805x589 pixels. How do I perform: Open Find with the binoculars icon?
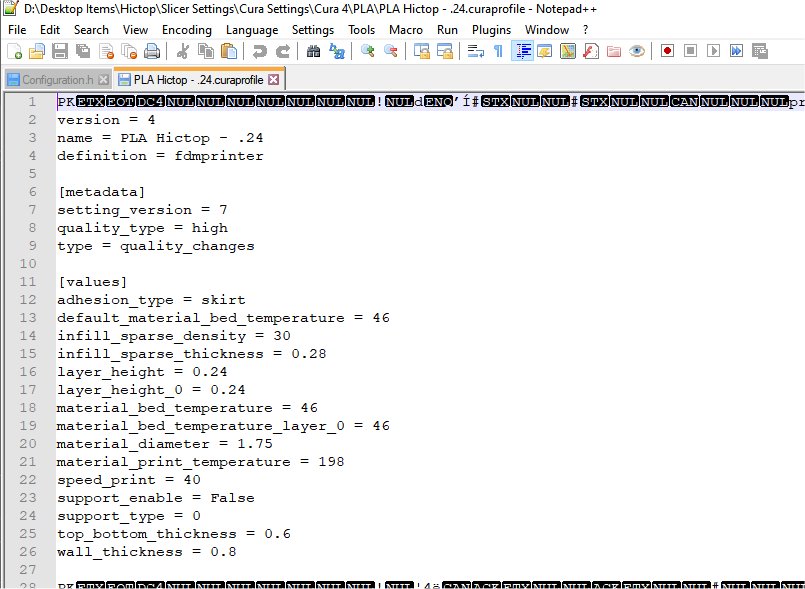pos(313,51)
